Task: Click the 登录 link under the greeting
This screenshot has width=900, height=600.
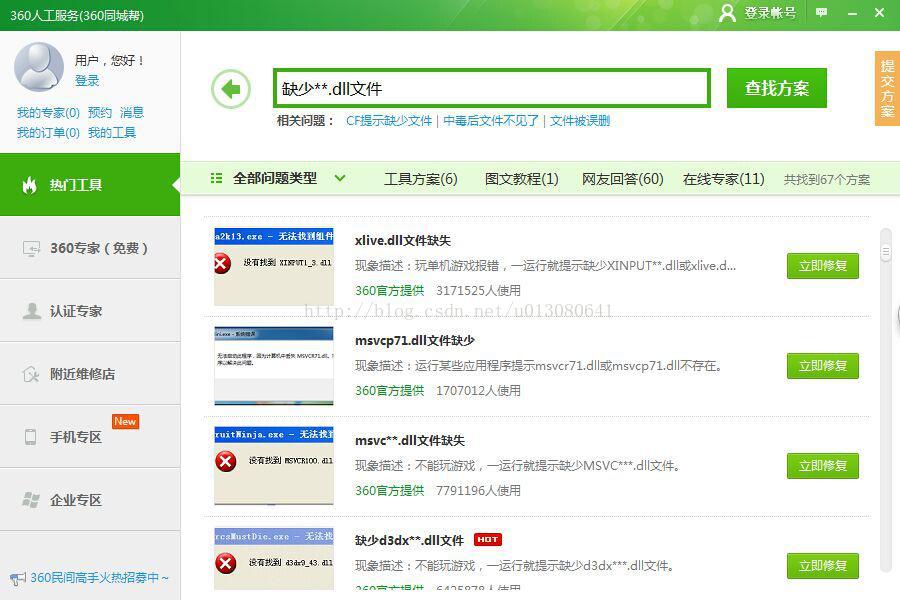Action: tap(87, 80)
